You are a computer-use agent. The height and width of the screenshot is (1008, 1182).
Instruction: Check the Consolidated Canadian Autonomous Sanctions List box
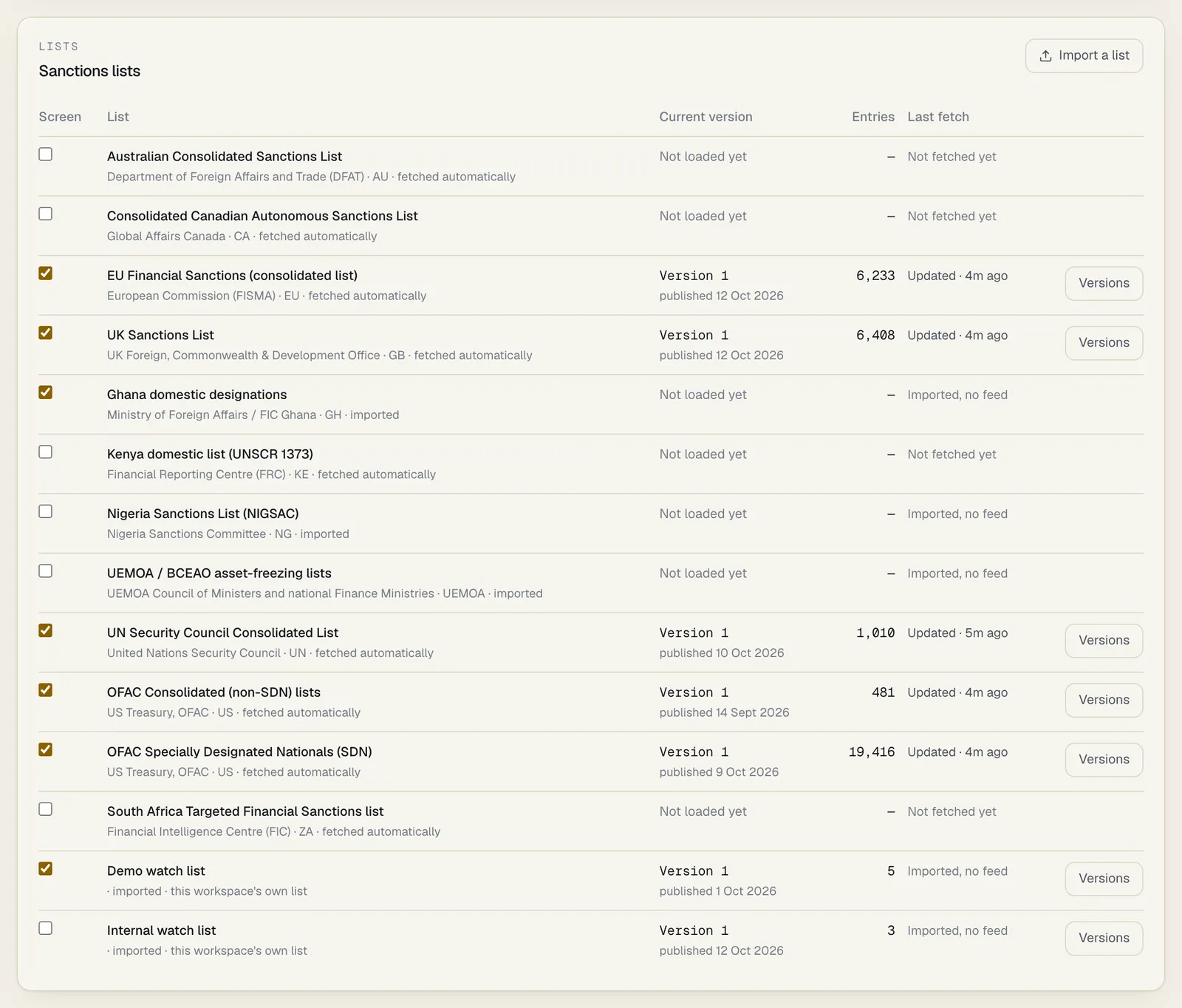coord(46,214)
